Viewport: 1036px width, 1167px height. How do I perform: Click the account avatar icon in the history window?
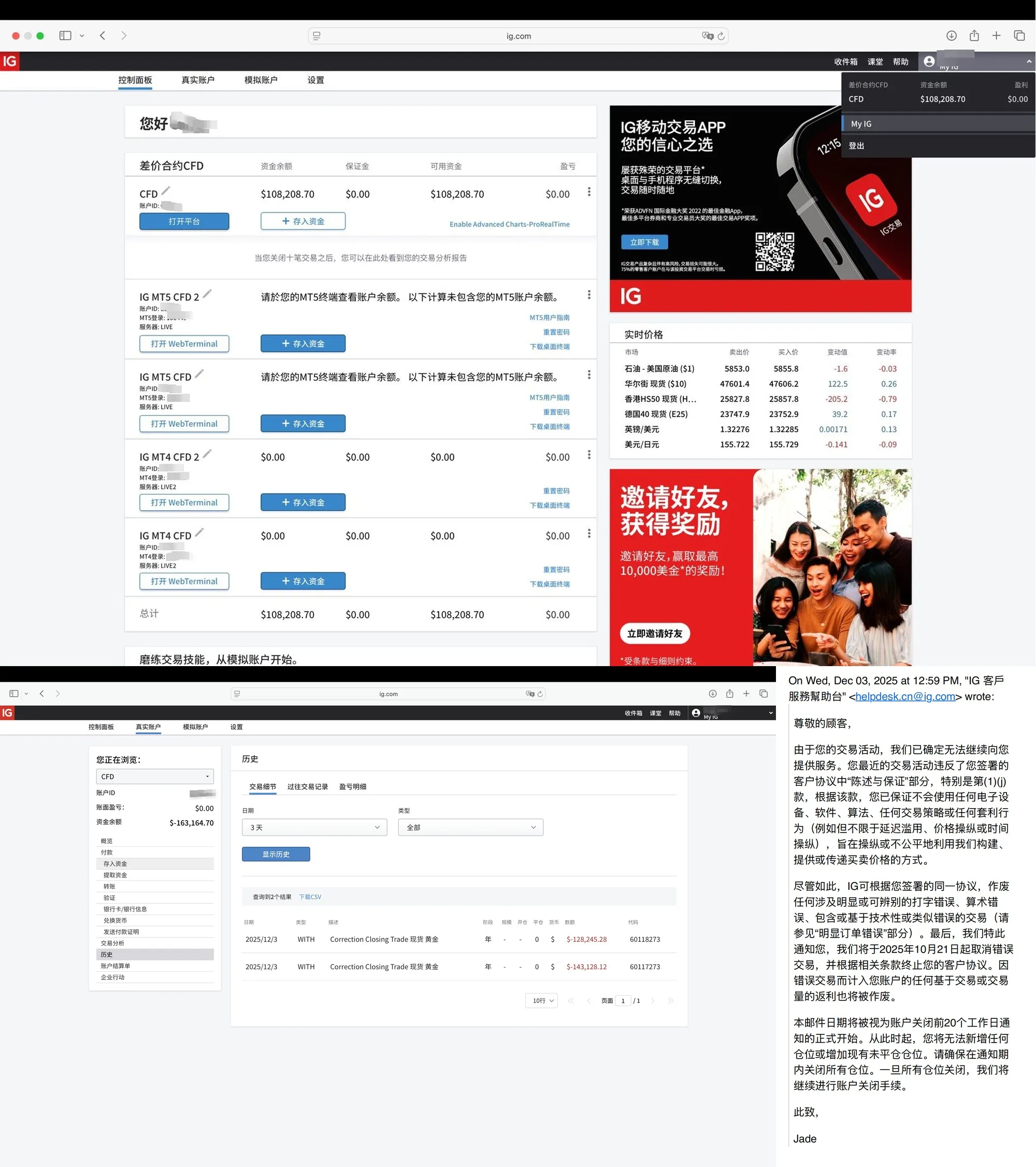[696, 713]
